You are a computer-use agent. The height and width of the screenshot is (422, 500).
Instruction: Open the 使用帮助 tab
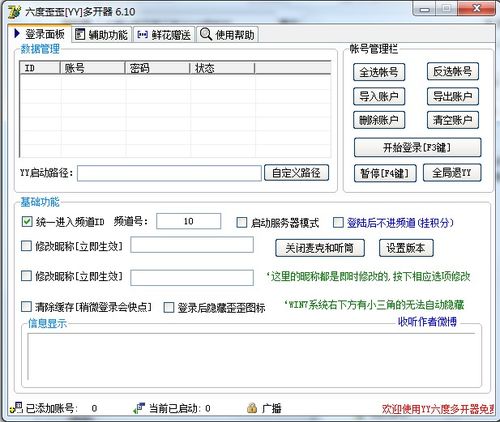click(x=228, y=34)
